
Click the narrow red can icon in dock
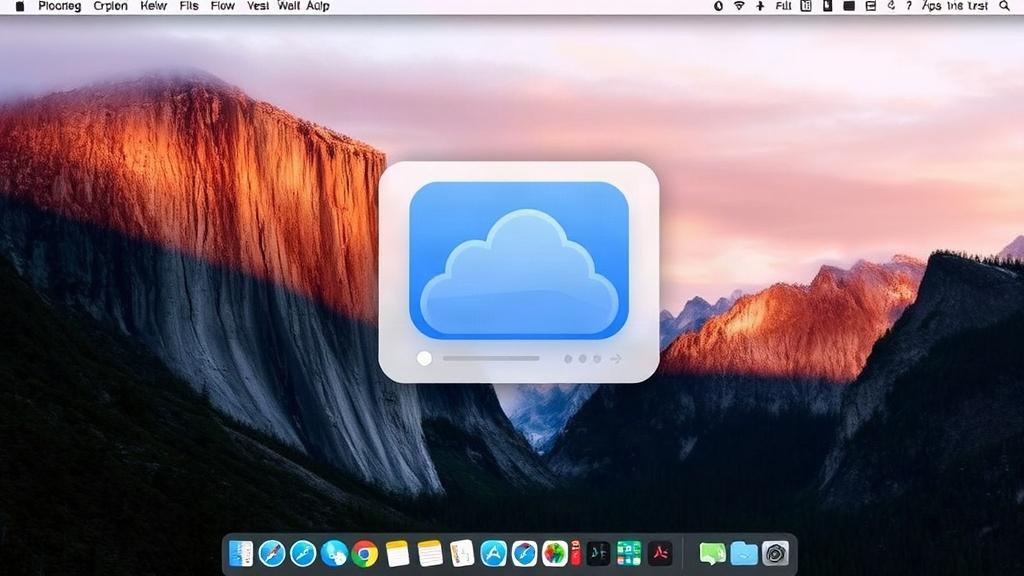(576, 553)
